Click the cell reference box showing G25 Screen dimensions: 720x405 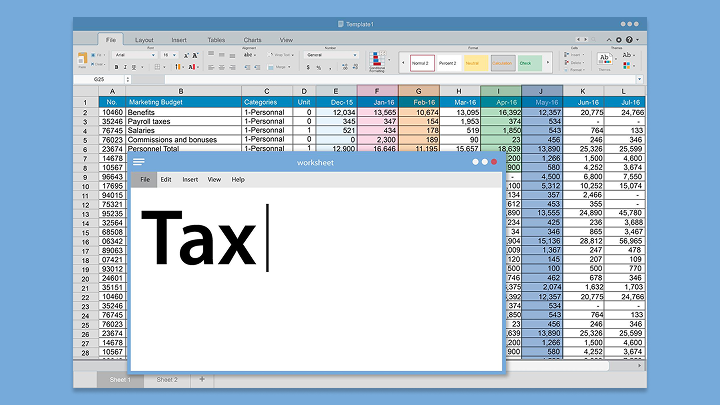[99, 78]
